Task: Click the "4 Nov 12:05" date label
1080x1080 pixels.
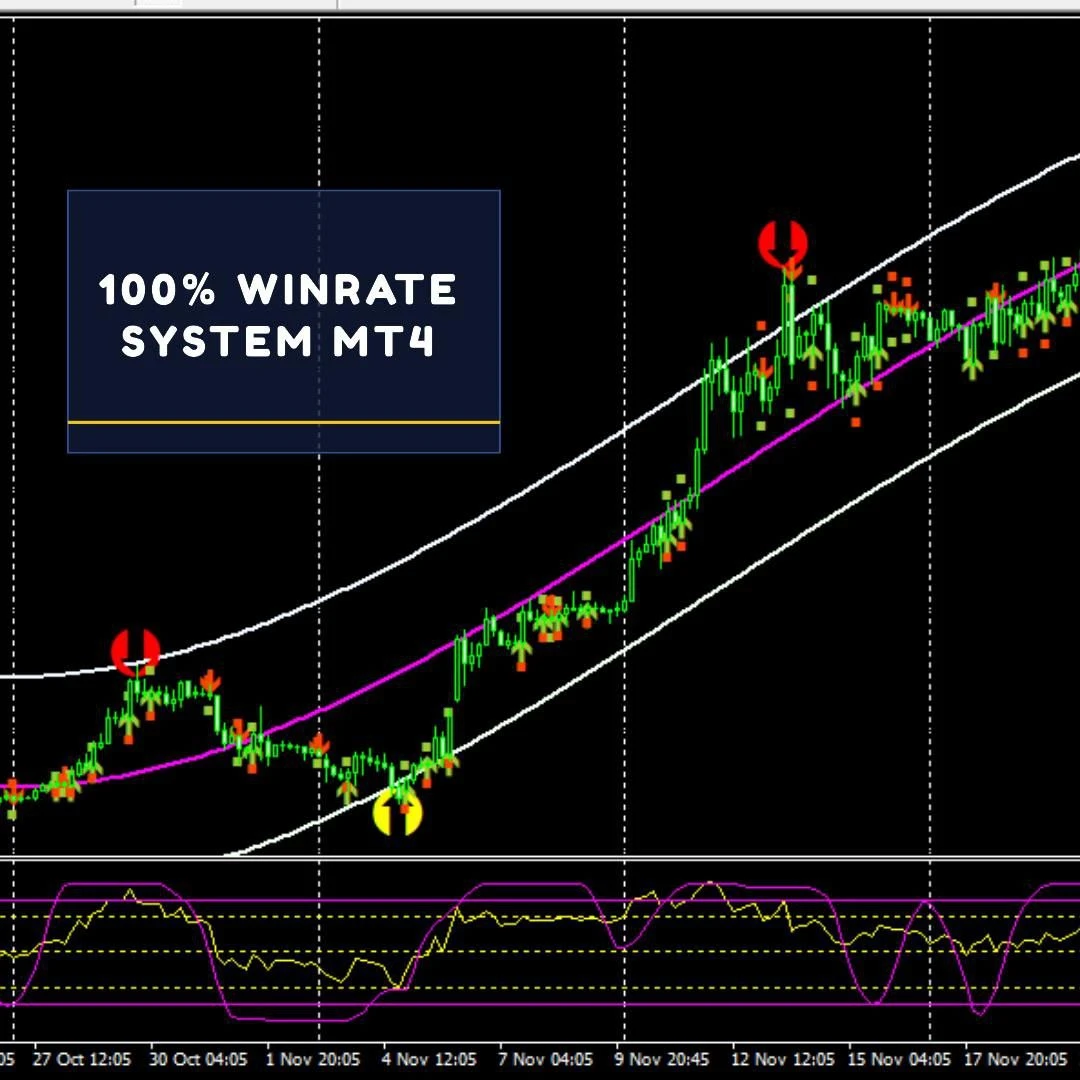Action: pyautogui.click(x=430, y=1058)
